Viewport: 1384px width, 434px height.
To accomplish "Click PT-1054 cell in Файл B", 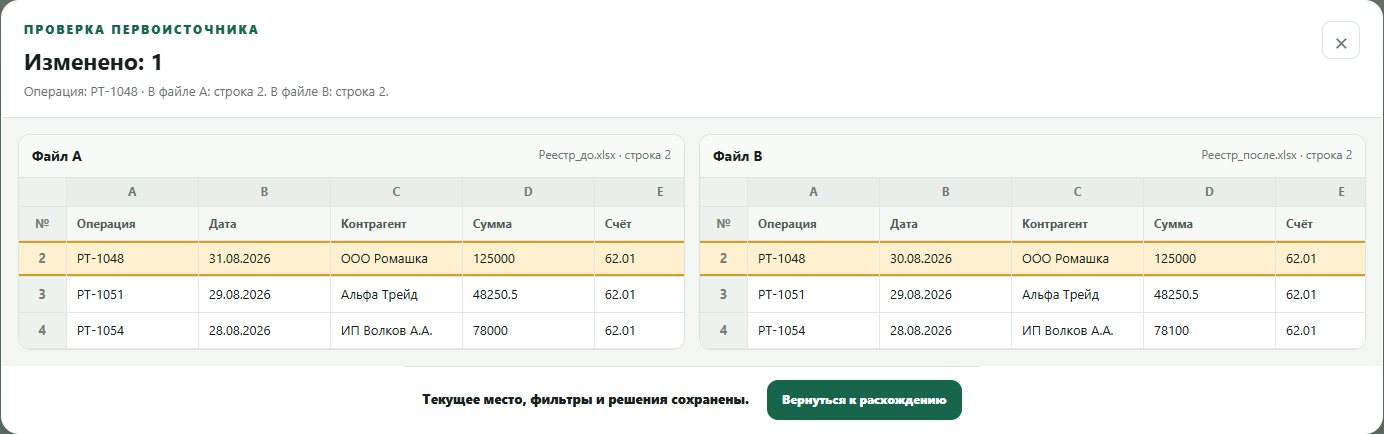I will coord(814,330).
